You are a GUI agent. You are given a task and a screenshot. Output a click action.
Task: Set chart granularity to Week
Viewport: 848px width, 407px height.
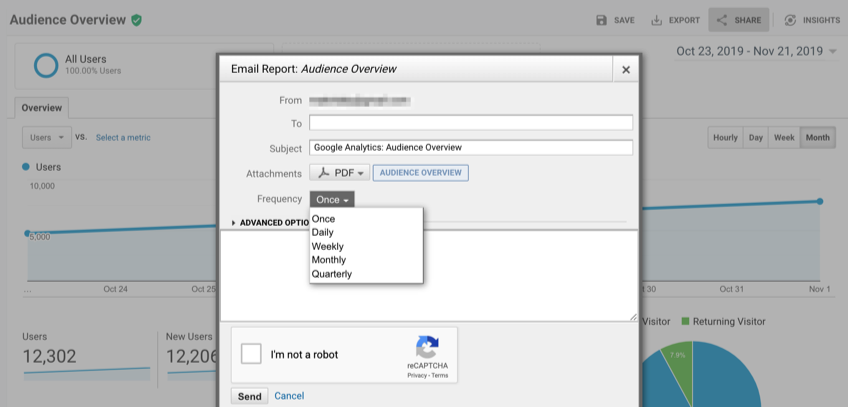(784, 137)
